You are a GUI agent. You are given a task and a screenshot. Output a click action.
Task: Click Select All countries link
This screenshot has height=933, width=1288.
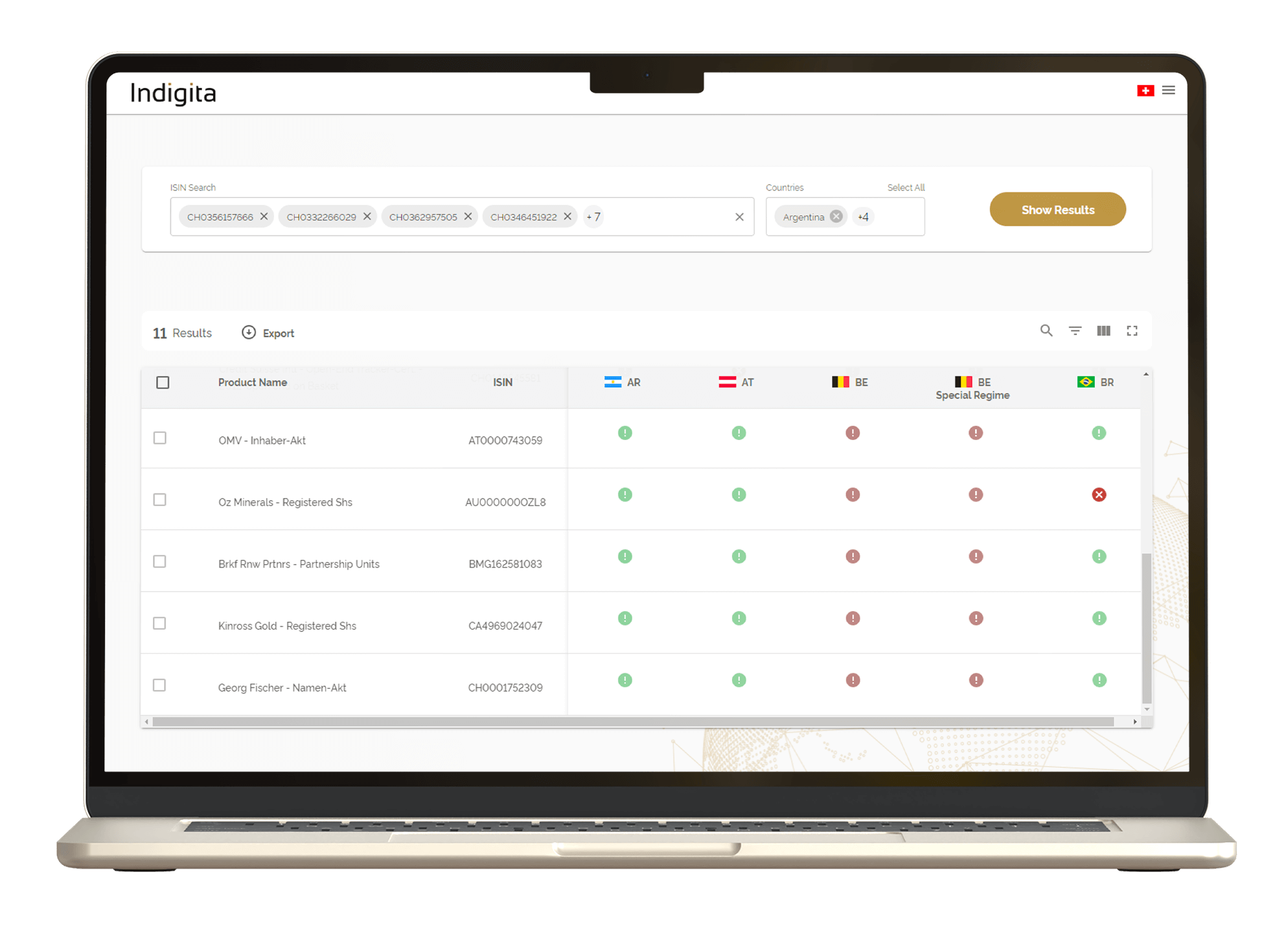pos(905,187)
